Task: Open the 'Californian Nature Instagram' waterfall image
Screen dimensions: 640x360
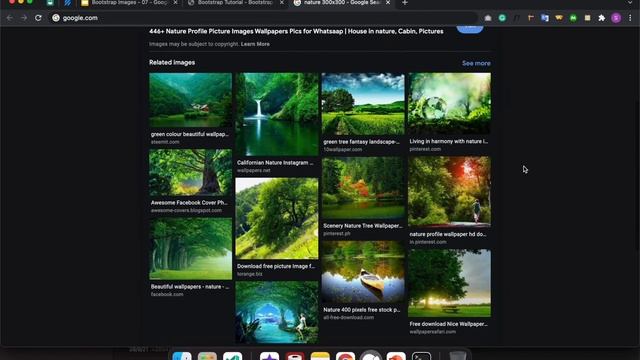Action: [x=277, y=114]
